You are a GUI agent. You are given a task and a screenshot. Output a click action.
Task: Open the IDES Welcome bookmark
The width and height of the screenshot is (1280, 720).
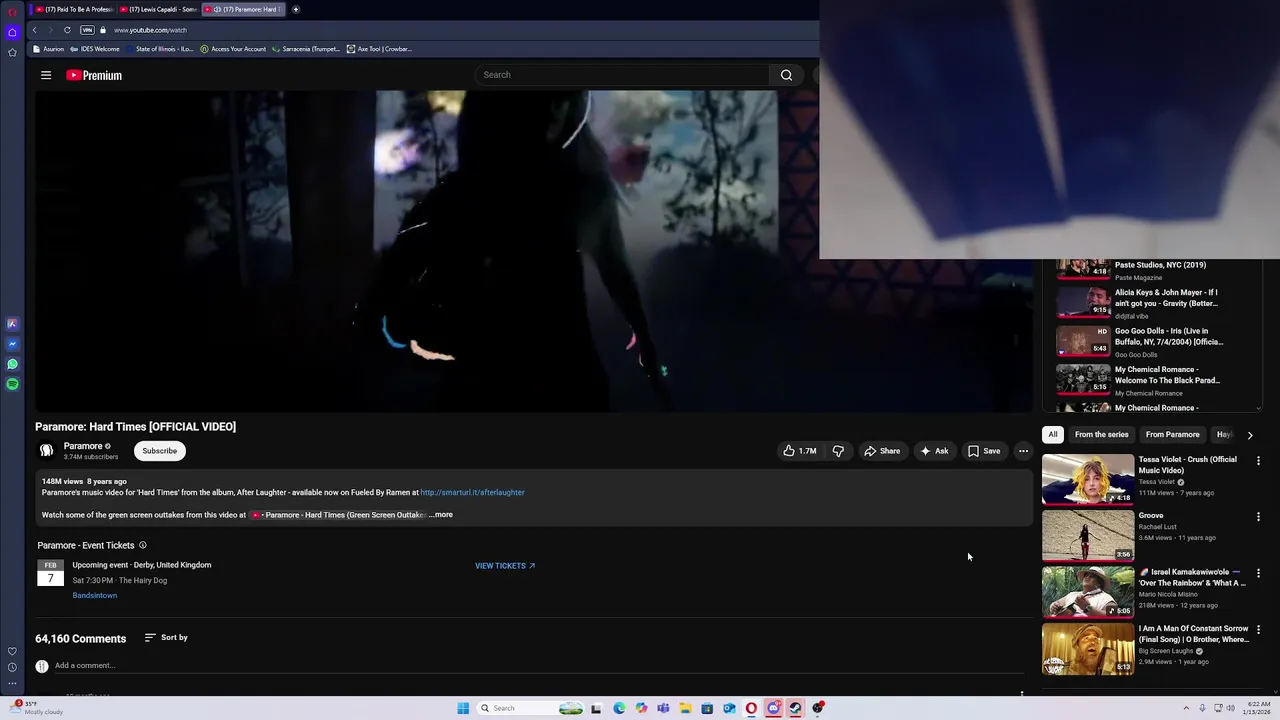95,49
